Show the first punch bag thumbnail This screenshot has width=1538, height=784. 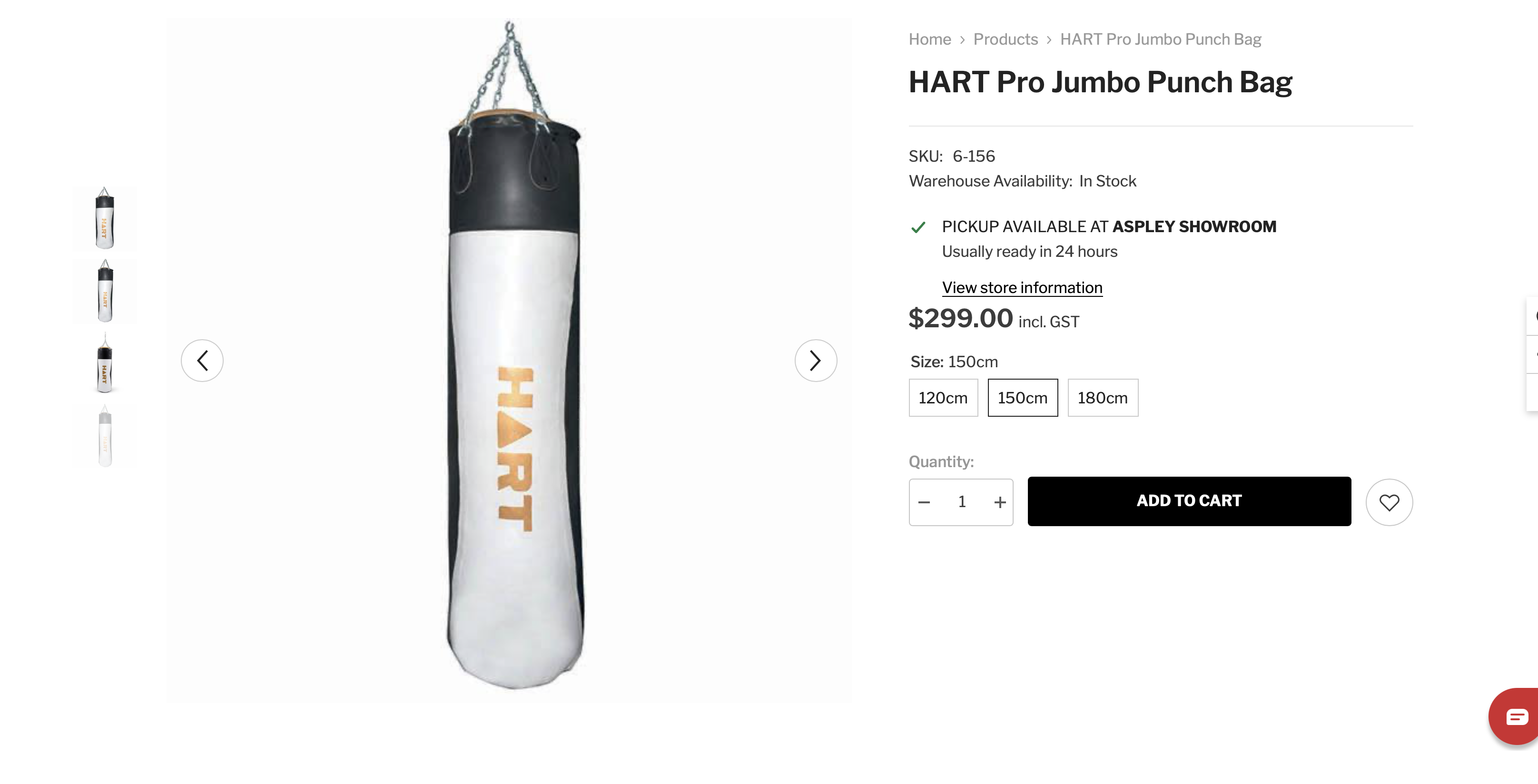[105, 218]
